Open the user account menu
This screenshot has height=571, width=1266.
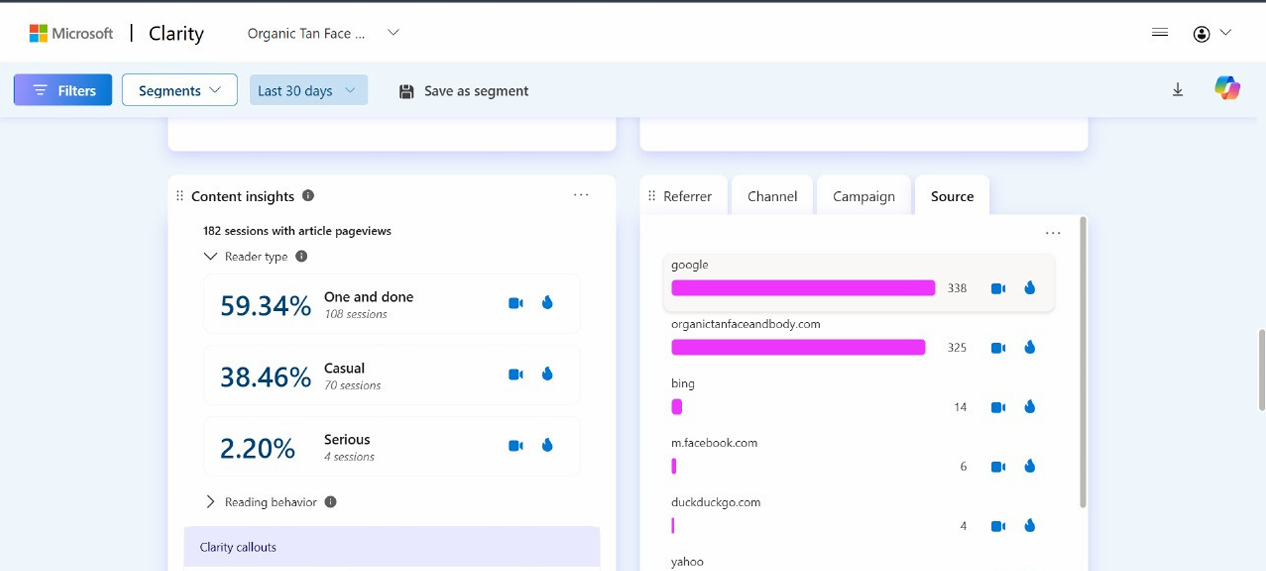[x=1212, y=33]
